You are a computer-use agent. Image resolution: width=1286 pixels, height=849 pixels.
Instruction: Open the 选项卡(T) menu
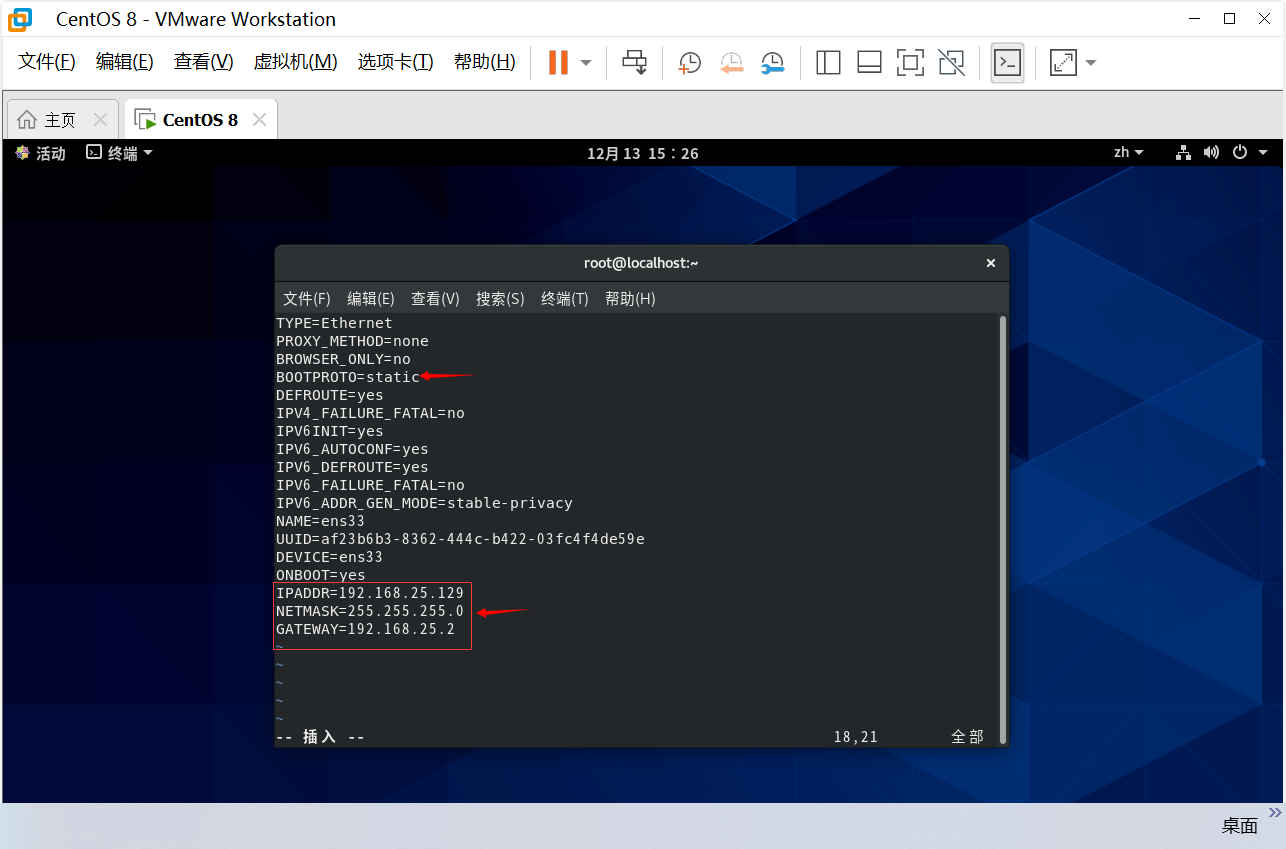396,62
